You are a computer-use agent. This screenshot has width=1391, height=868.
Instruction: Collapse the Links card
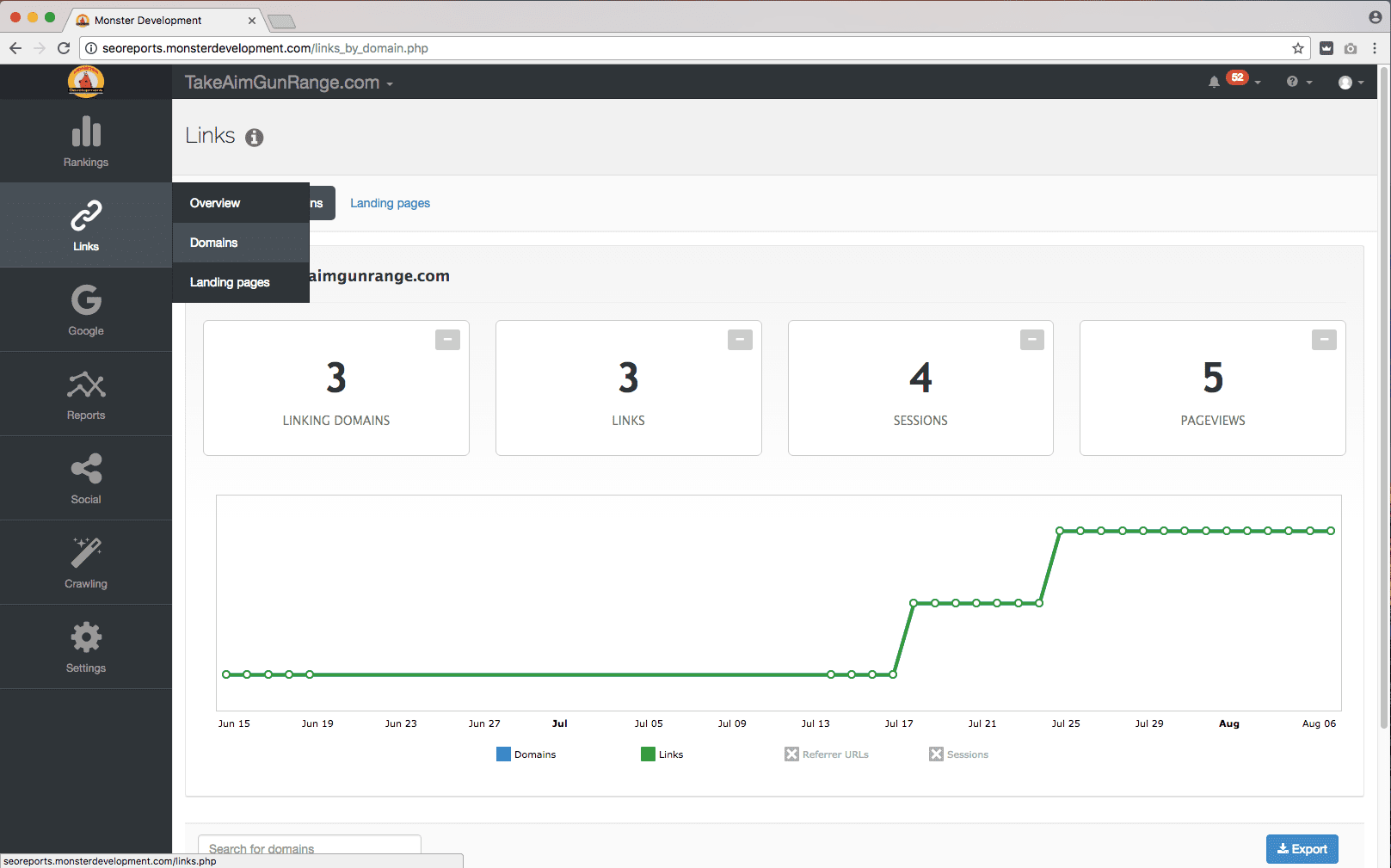pyautogui.click(x=740, y=340)
